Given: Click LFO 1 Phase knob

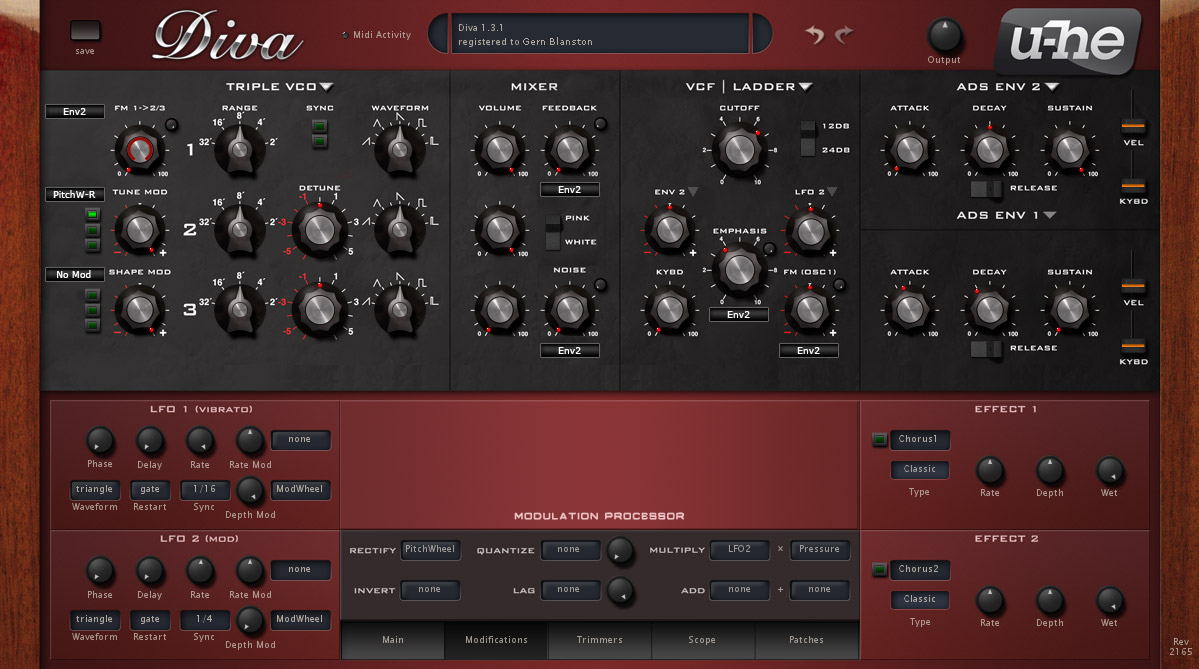Looking at the screenshot, I should click(x=99, y=441).
